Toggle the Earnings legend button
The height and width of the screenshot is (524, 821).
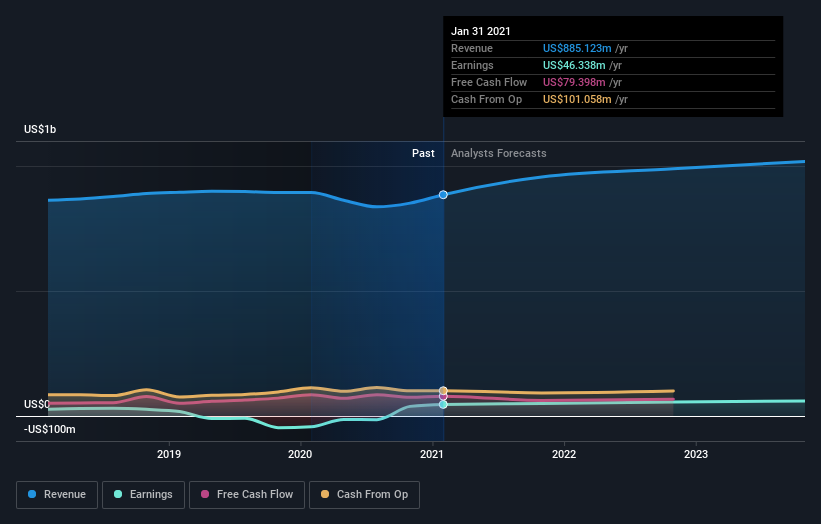(143, 495)
